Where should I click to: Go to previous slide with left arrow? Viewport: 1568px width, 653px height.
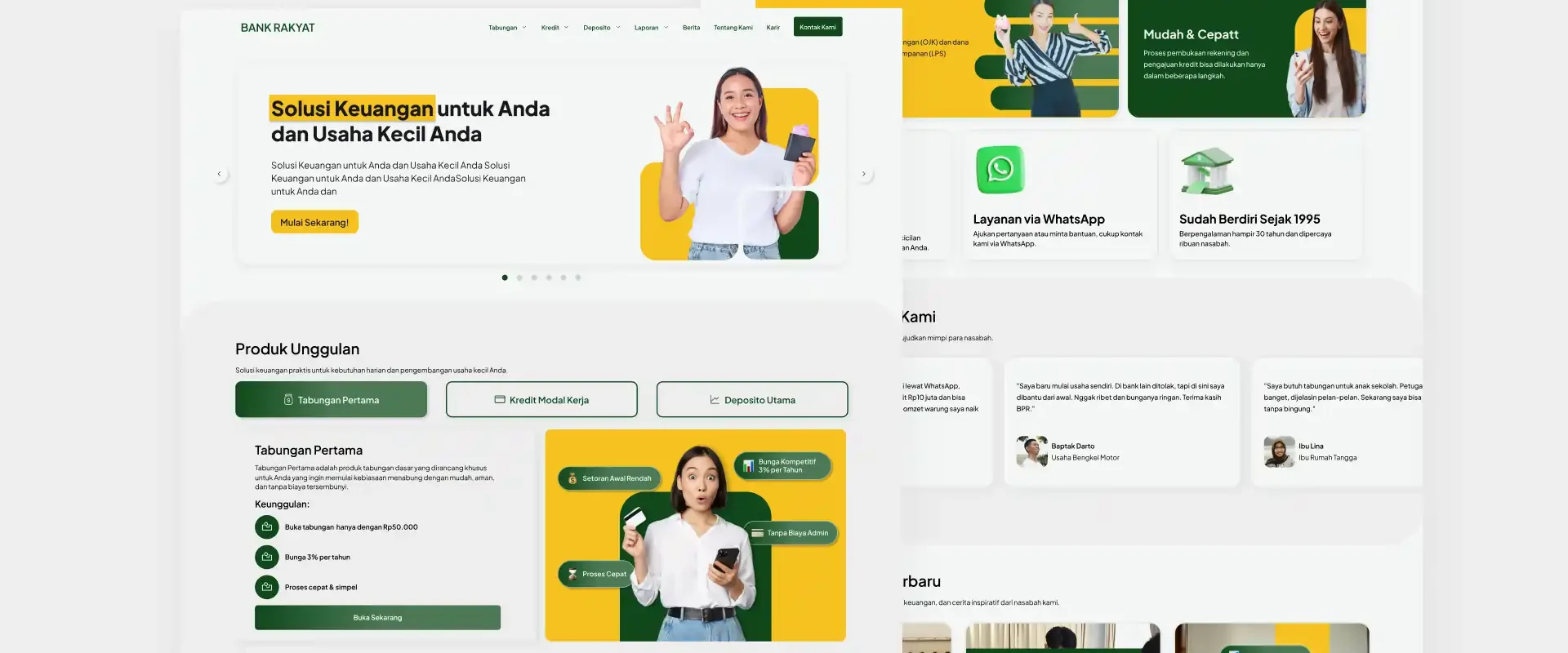[219, 174]
